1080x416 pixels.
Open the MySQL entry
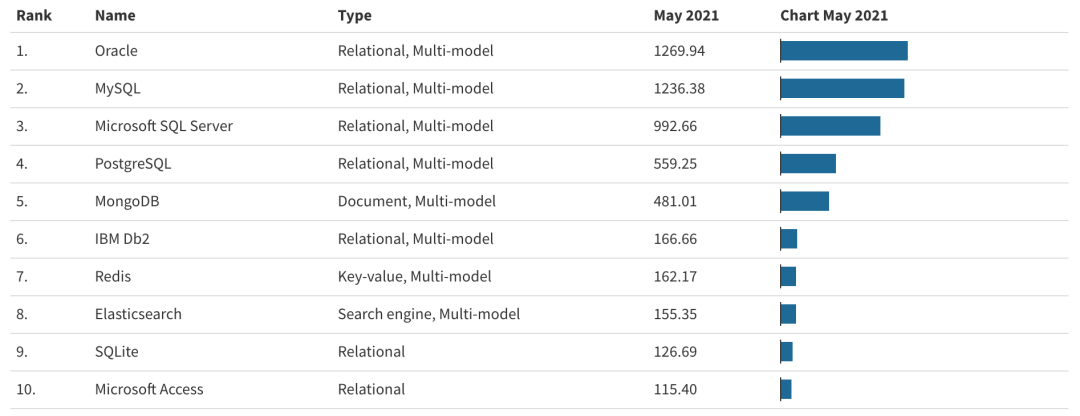point(118,88)
